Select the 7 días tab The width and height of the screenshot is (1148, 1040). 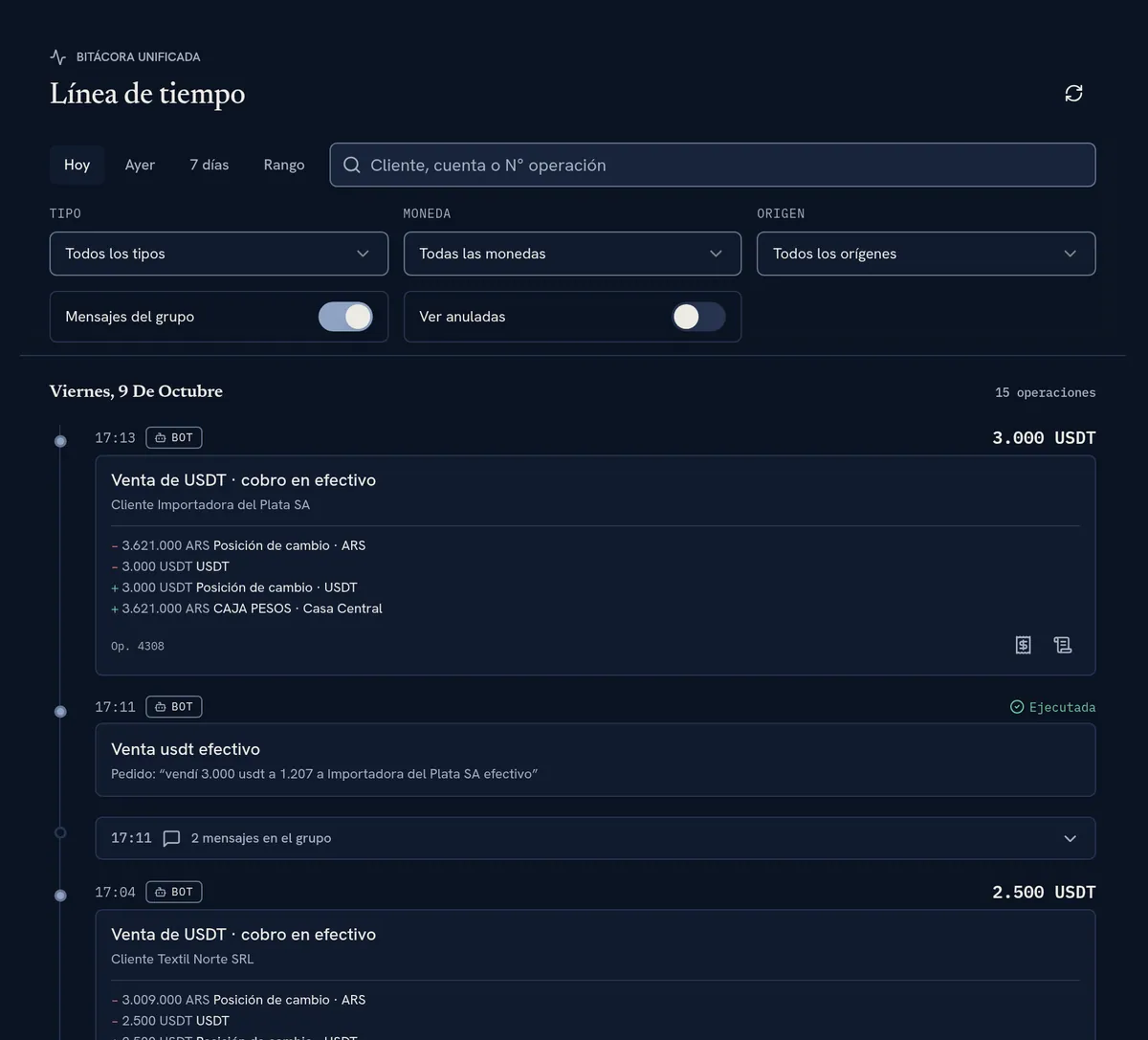[210, 165]
